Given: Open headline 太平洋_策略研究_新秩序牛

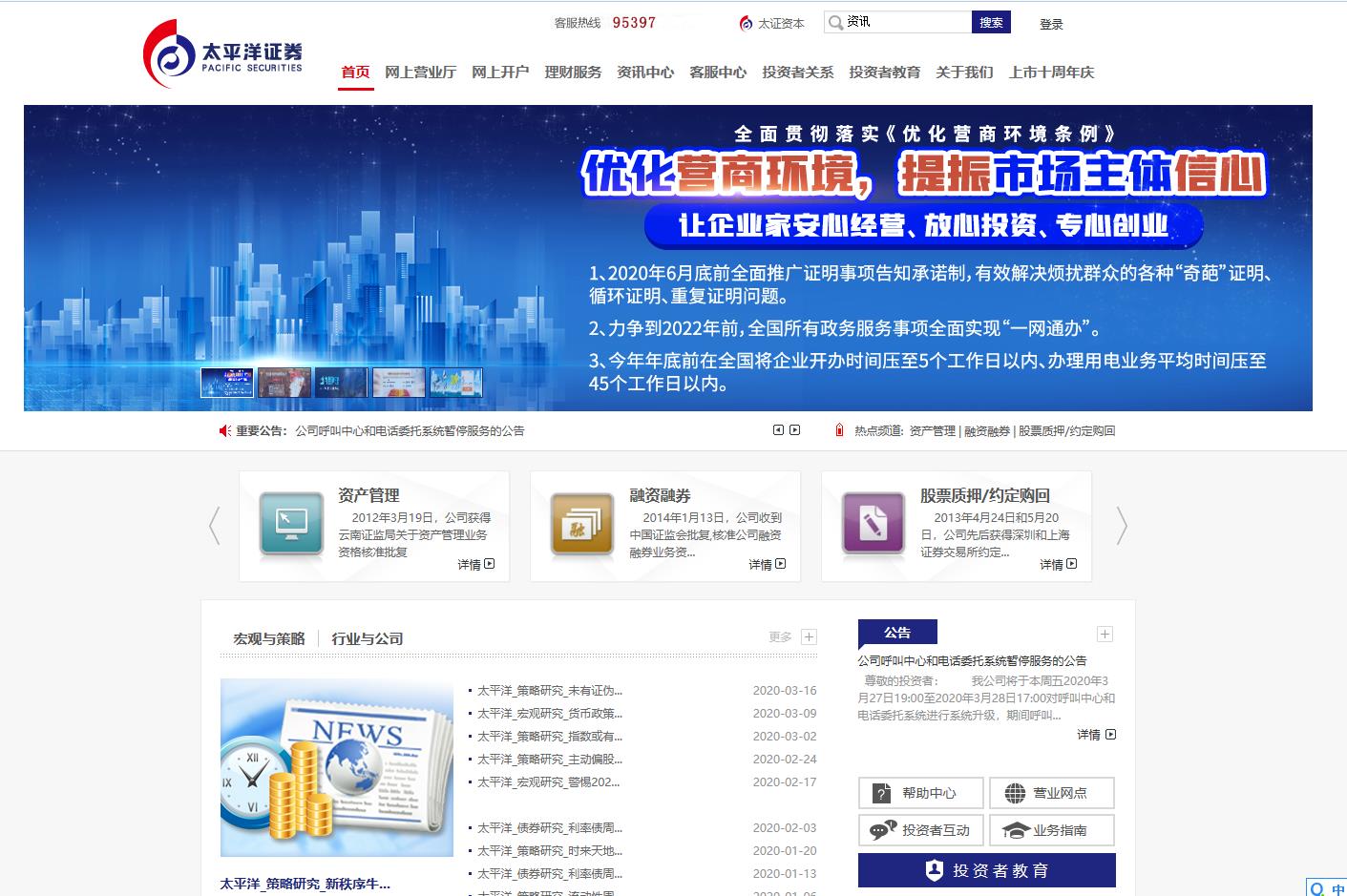Looking at the screenshot, I should point(305,884).
